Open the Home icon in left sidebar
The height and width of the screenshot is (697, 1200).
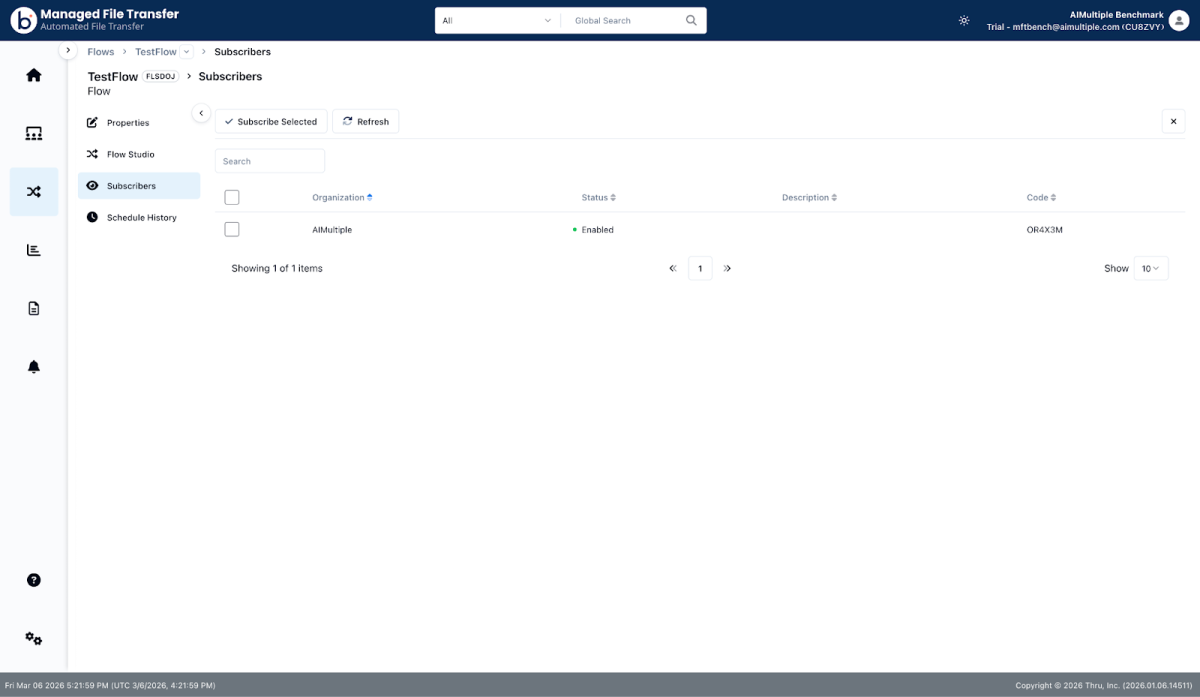coord(34,75)
